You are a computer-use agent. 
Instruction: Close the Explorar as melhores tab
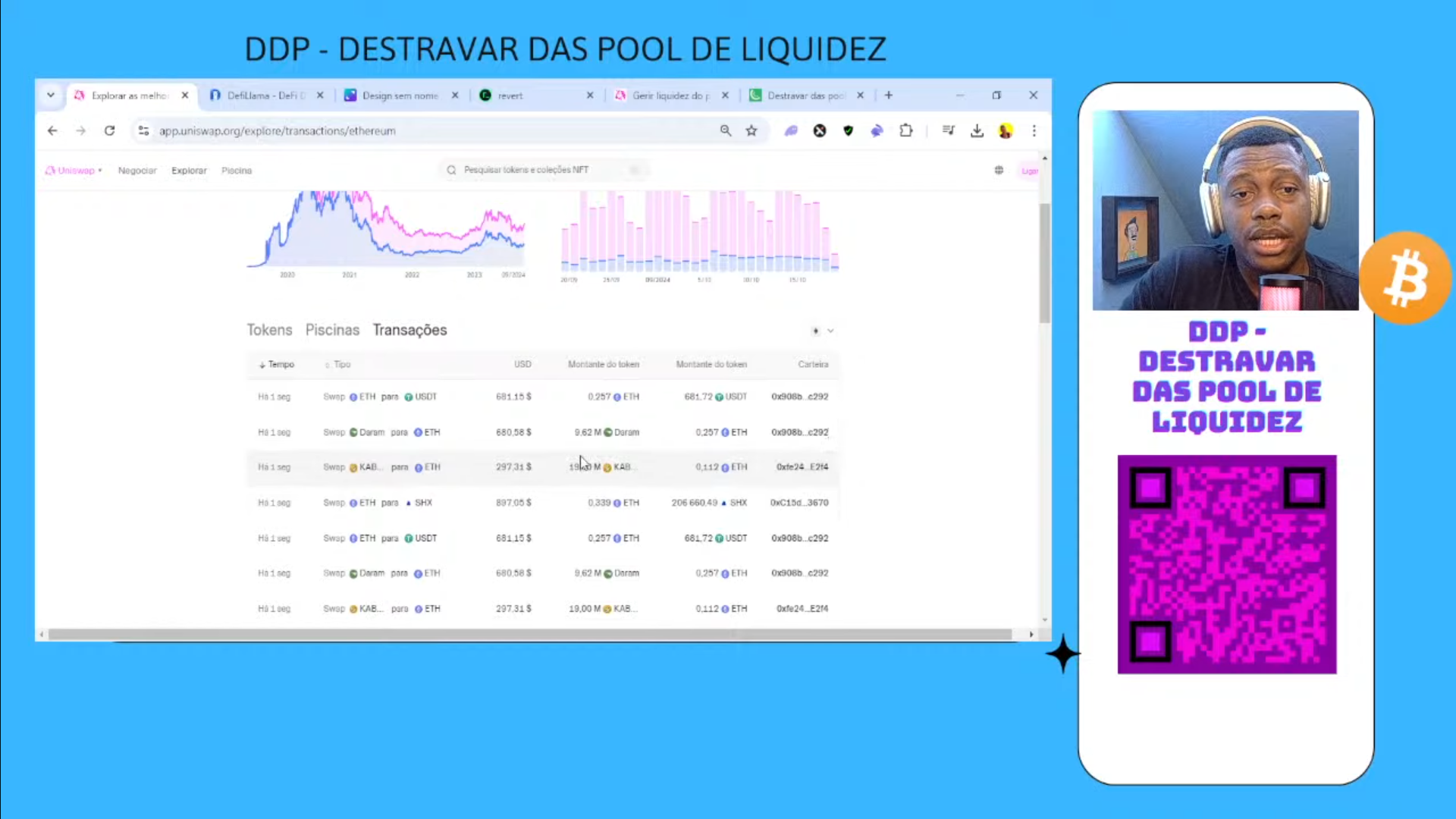[x=185, y=95]
